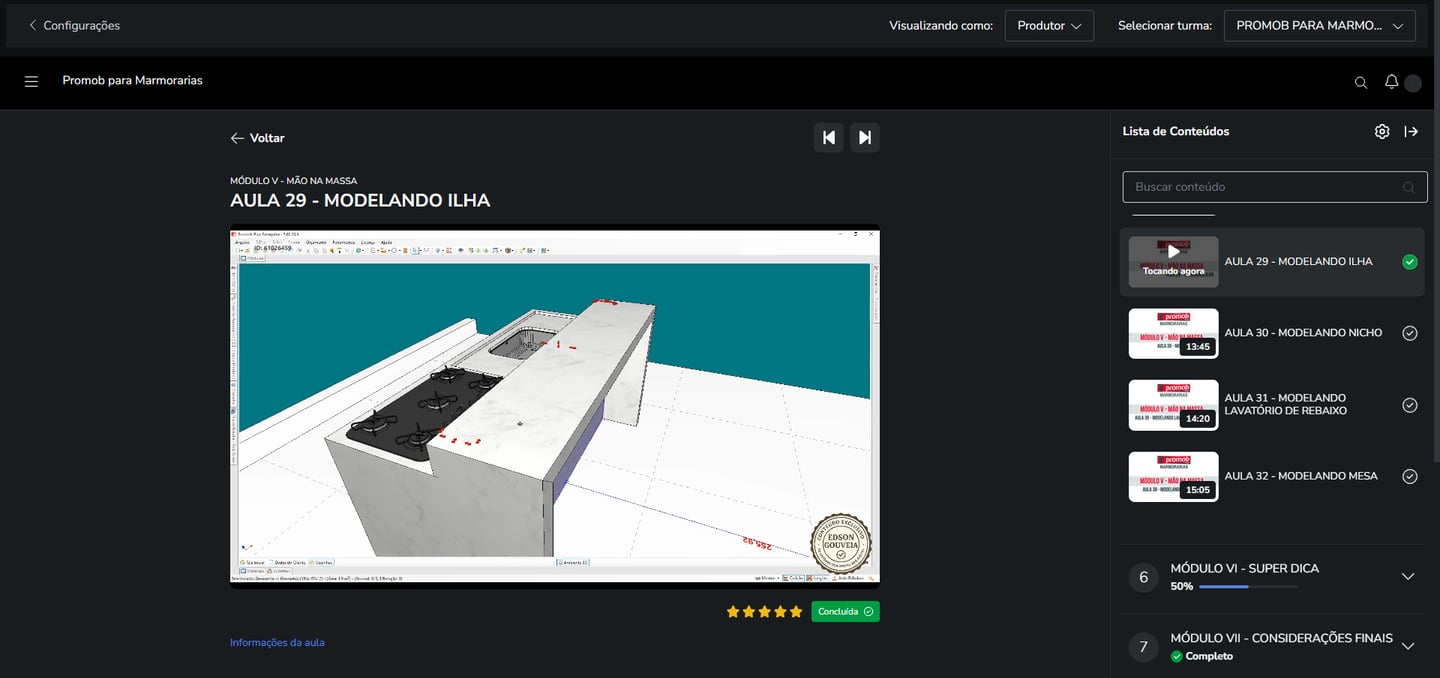The image size is (1440, 678).
Task: Collapse the content list panel
Action: [x=1411, y=131]
